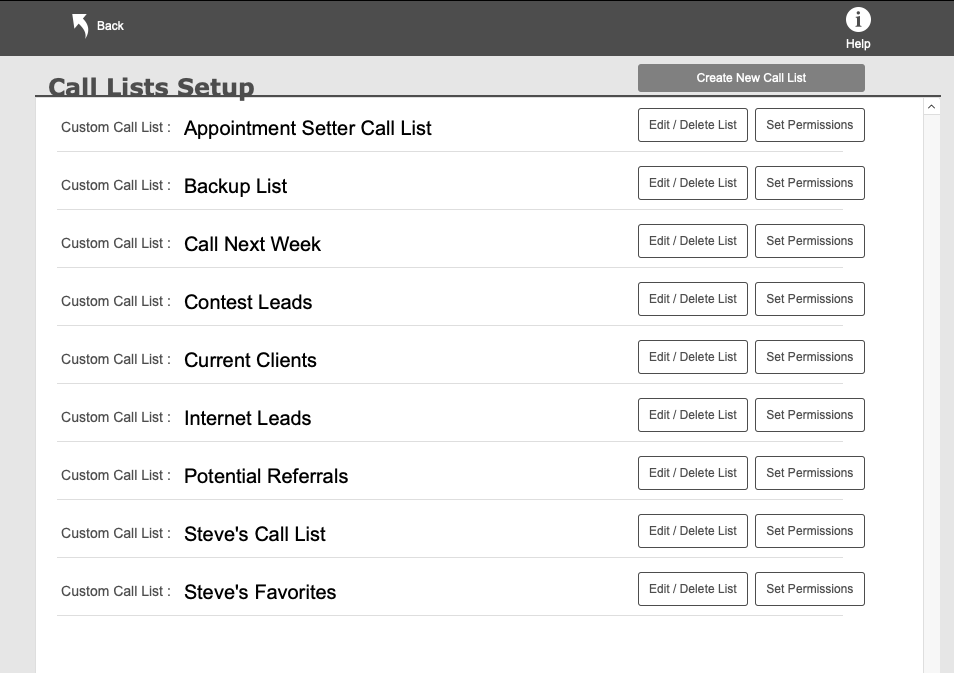Open the Help info icon
Image resolution: width=954 pixels, height=673 pixels.
pyautogui.click(x=858, y=20)
